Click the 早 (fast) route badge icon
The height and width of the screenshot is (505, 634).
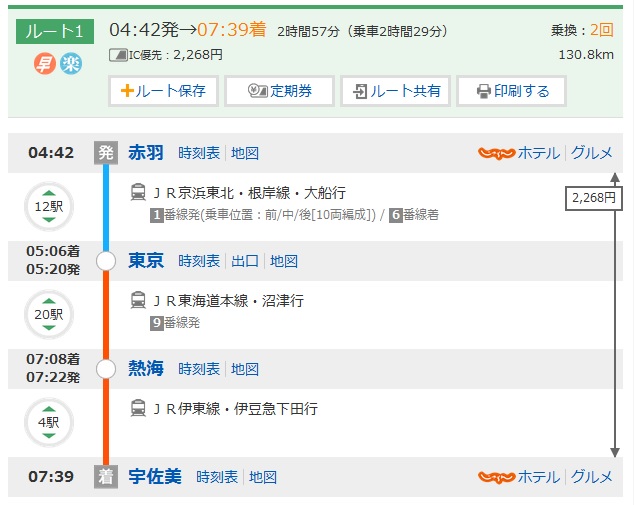coord(46,63)
